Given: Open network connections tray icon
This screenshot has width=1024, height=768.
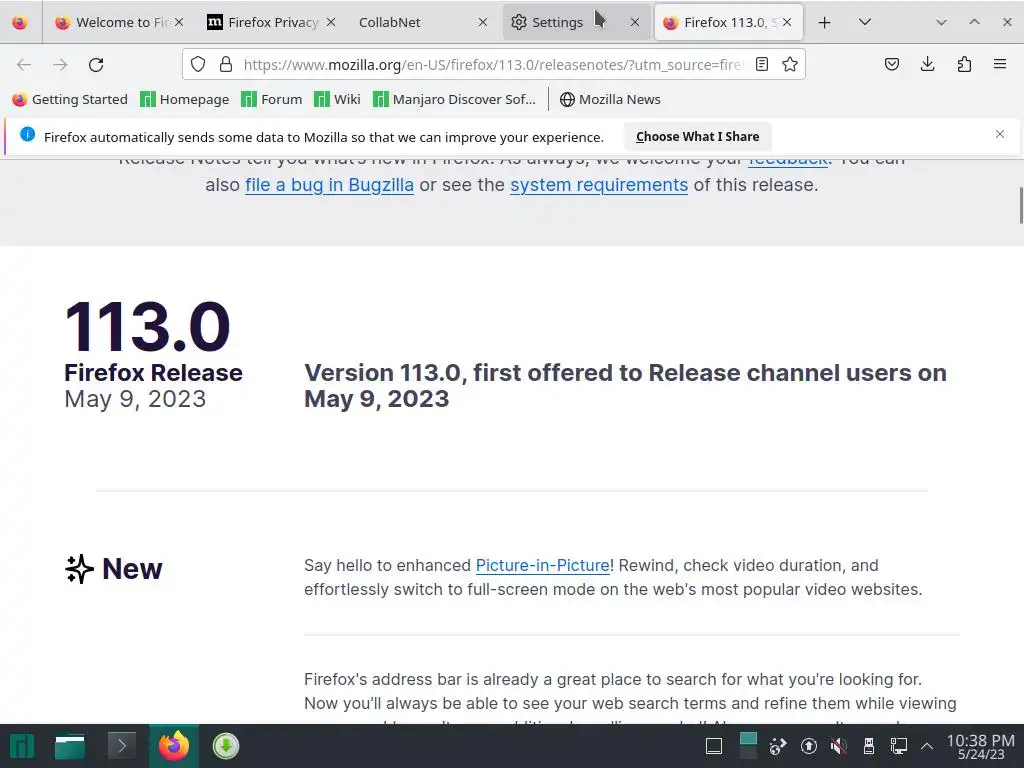Looking at the screenshot, I should point(899,746).
